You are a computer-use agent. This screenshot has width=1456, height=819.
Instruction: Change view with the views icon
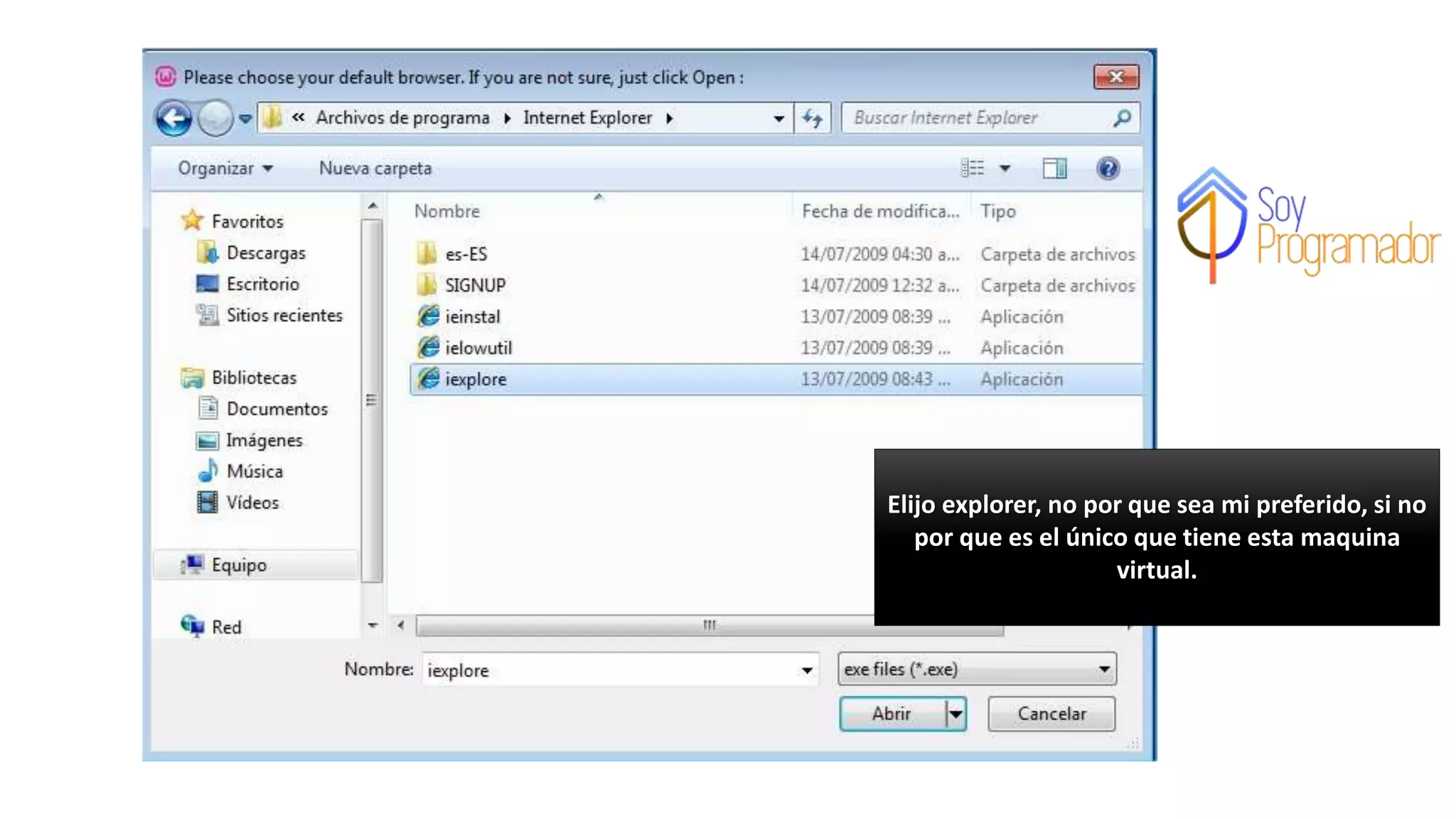pos(973,168)
